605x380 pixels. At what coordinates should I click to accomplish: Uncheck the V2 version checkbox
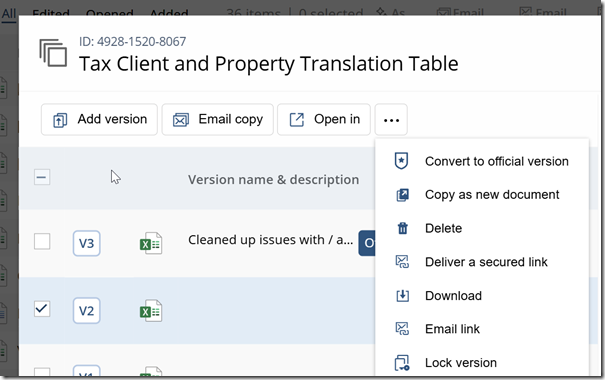[42, 309]
